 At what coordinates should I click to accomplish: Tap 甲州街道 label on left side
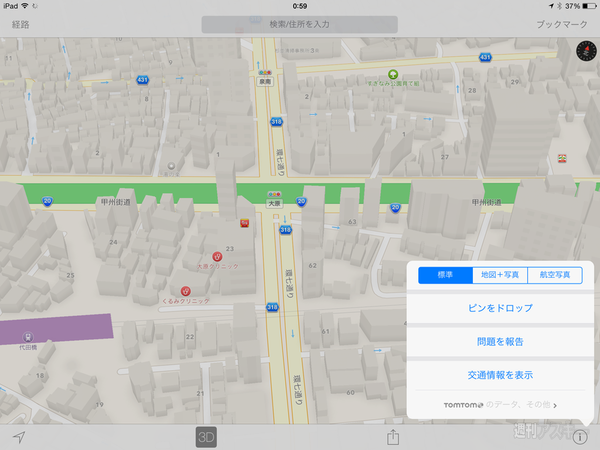[116, 202]
